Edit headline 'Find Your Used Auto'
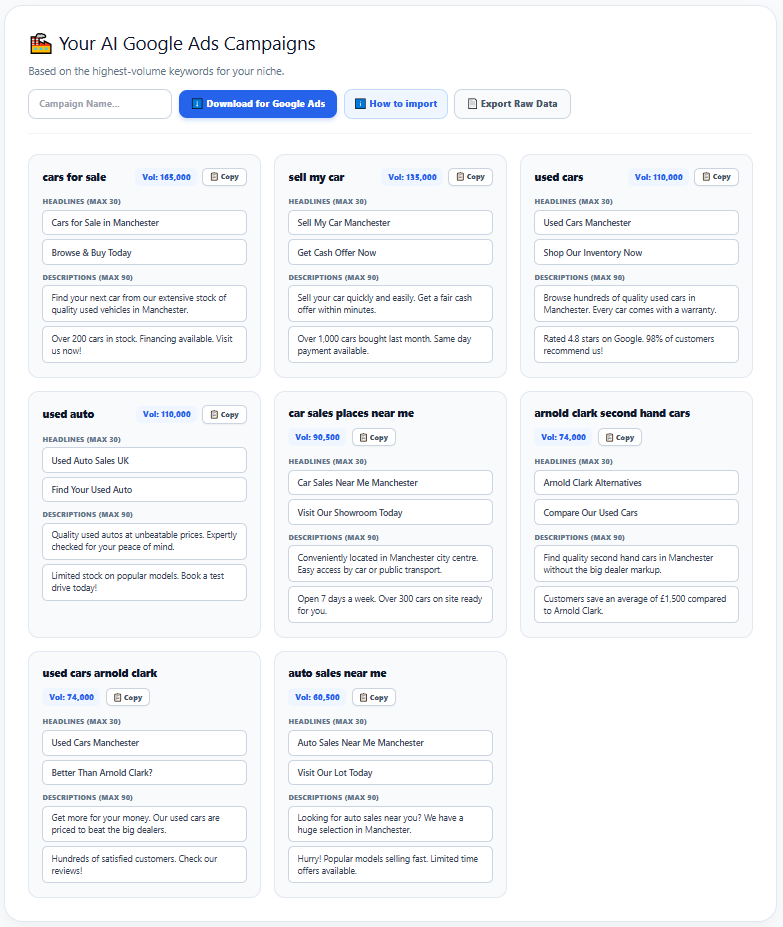Viewport: 783px width, 927px height. tap(144, 490)
